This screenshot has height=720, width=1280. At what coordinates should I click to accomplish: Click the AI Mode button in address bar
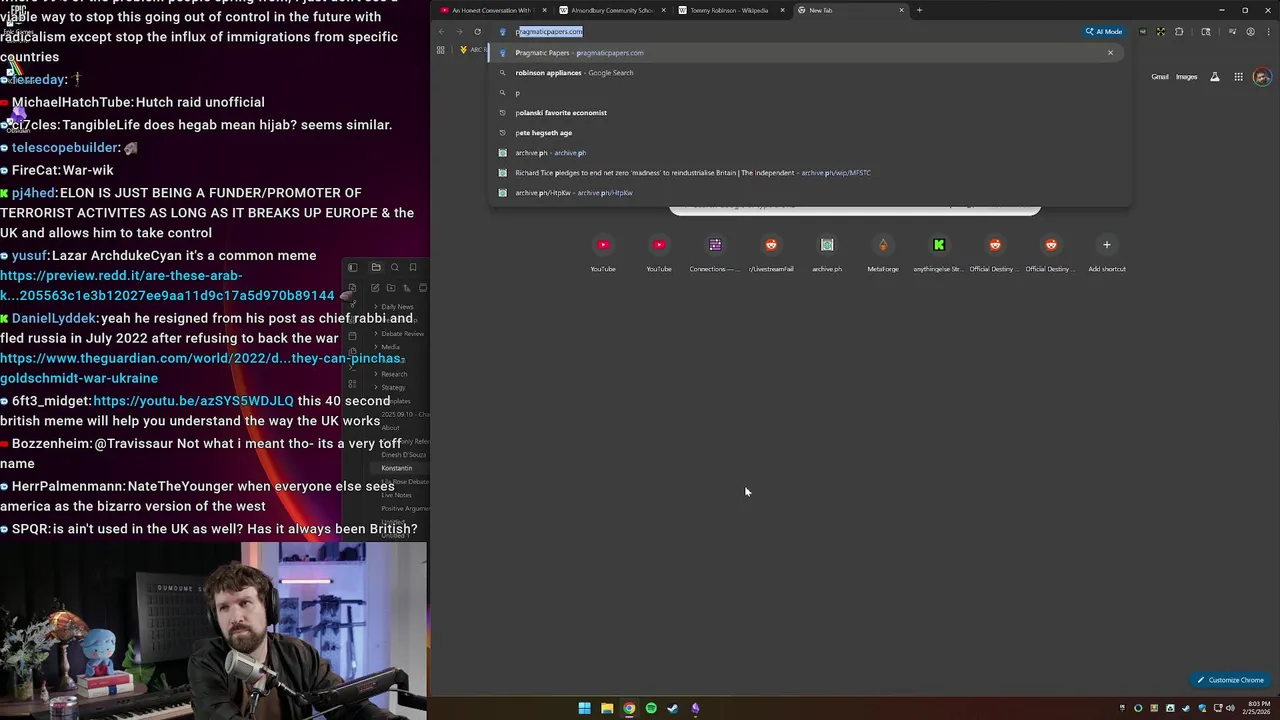(x=1104, y=31)
